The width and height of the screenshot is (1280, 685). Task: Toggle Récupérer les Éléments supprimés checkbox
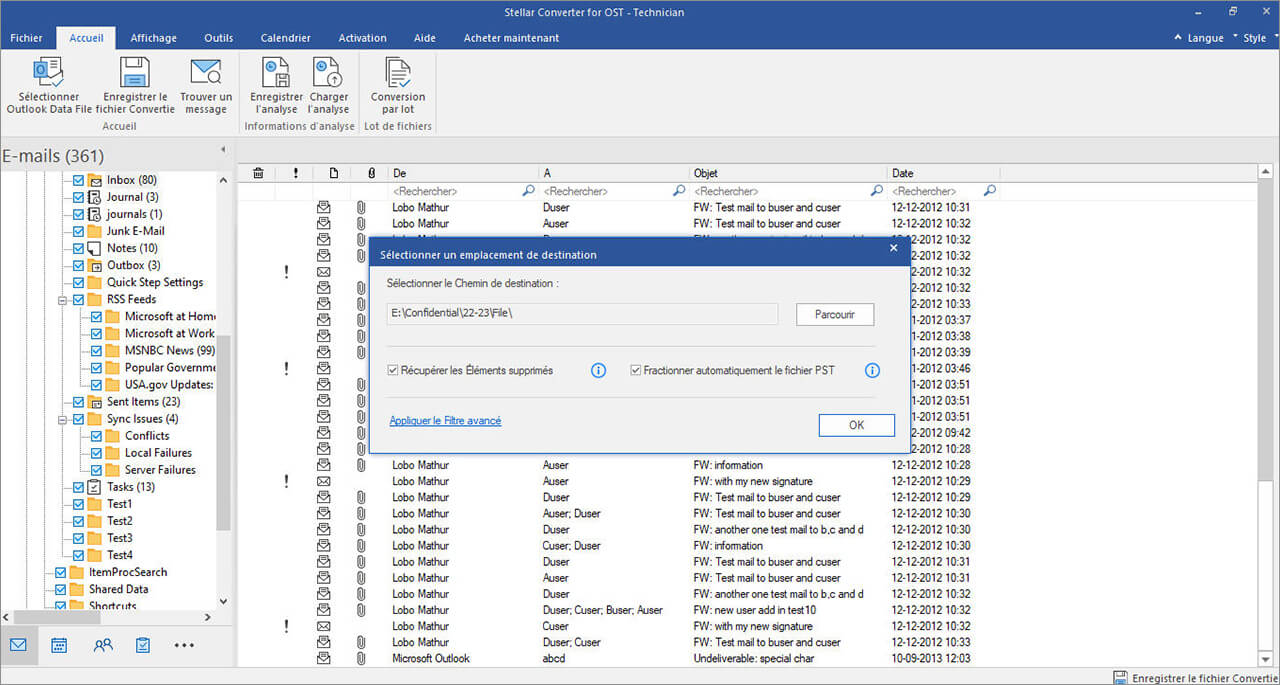pyautogui.click(x=394, y=370)
